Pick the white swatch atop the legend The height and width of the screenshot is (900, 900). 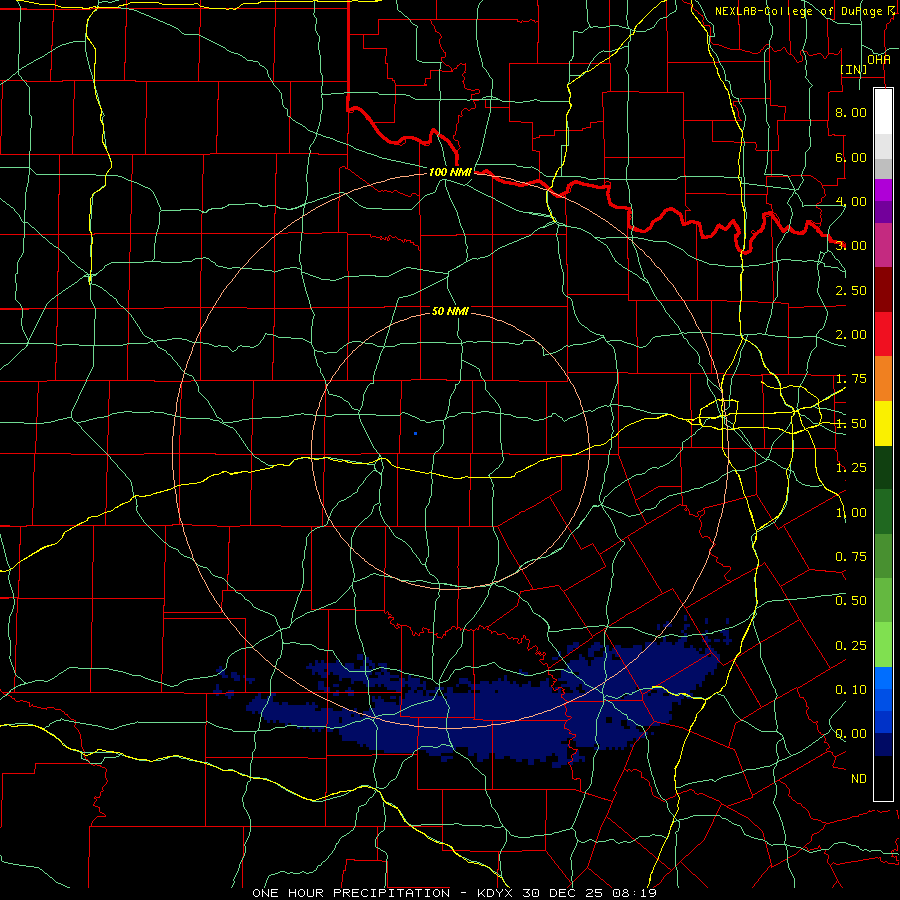coord(883,112)
